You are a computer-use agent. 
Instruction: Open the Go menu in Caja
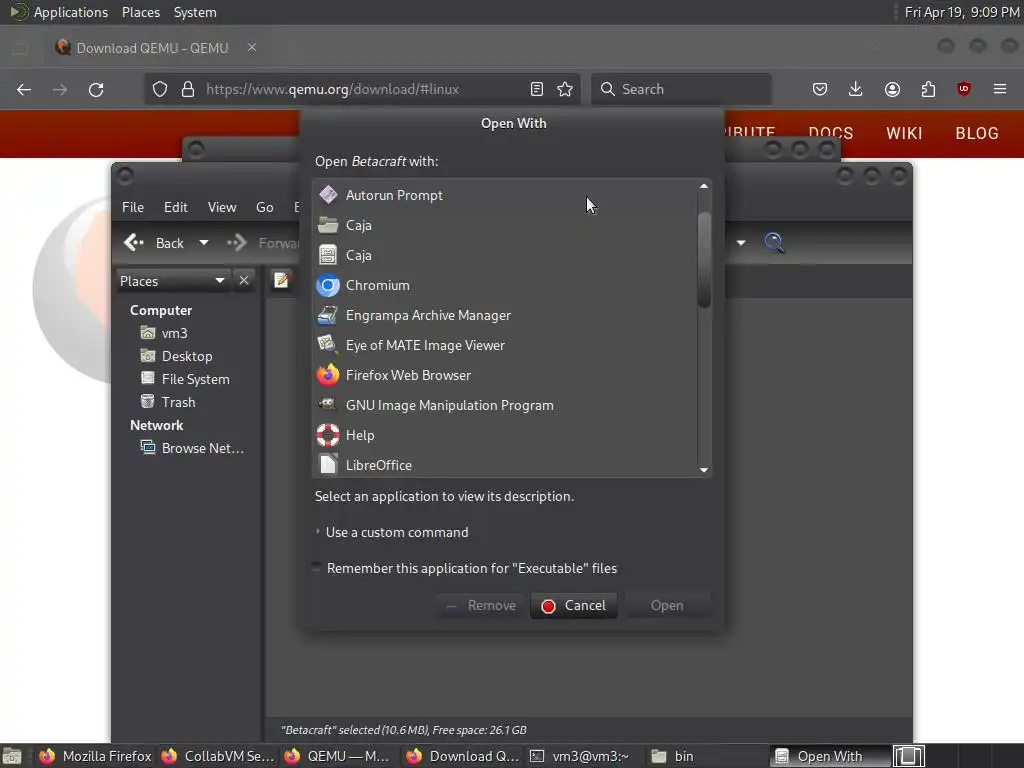coord(264,207)
